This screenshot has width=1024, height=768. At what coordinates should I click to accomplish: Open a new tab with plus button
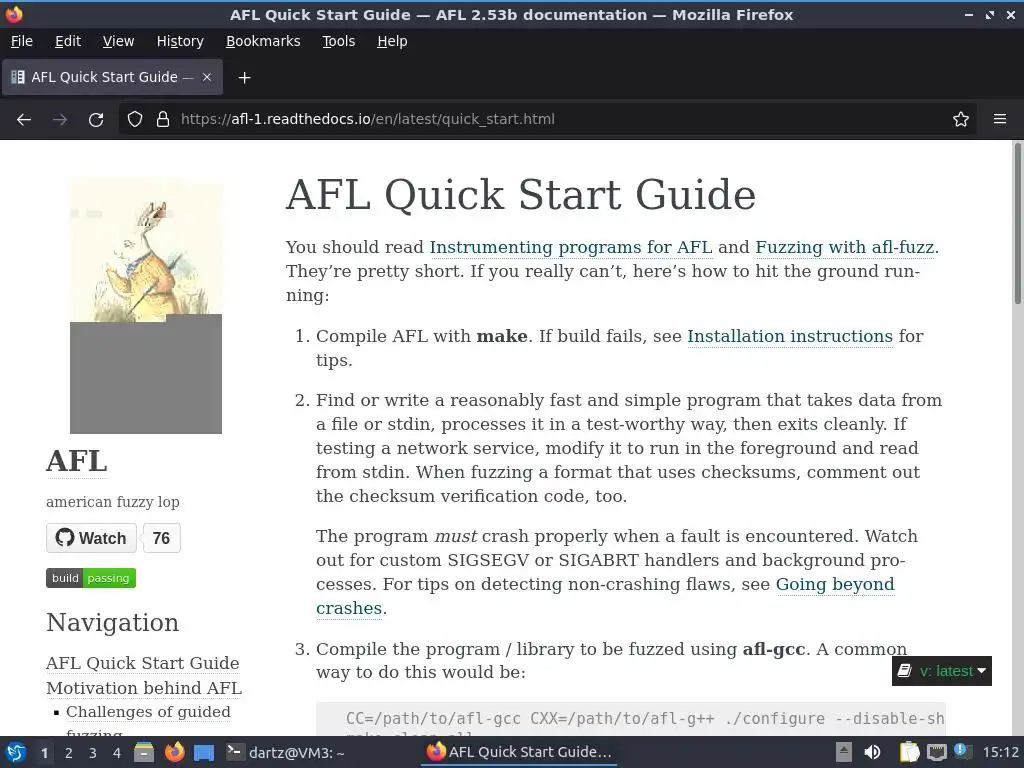(x=244, y=78)
